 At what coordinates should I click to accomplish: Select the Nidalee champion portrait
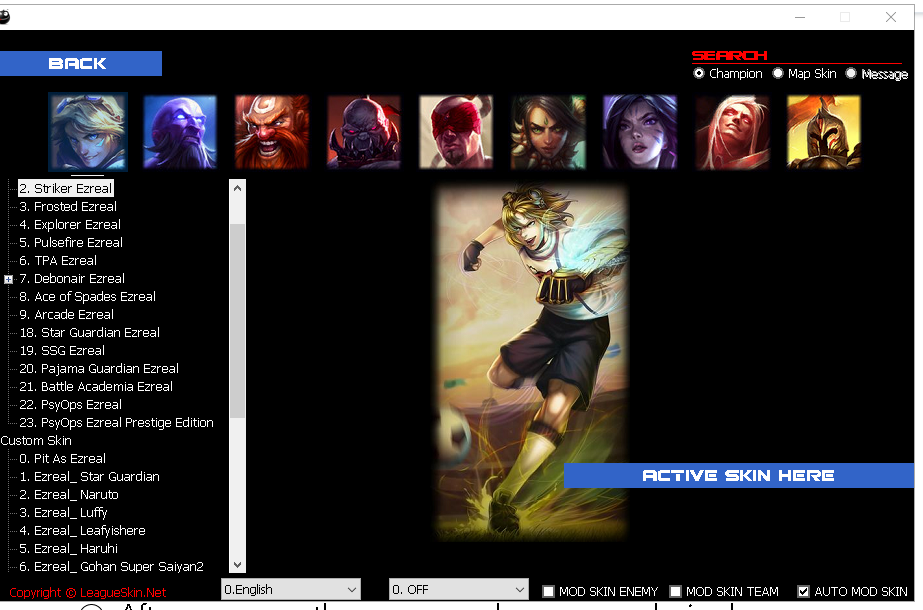point(548,132)
